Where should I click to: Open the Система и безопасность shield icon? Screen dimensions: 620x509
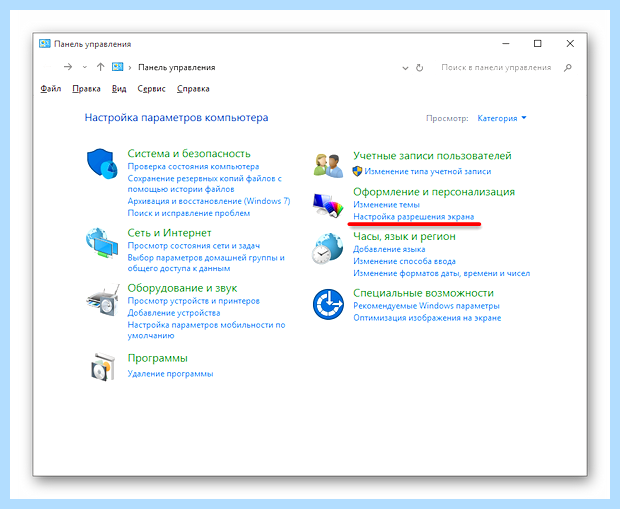pos(102,164)
